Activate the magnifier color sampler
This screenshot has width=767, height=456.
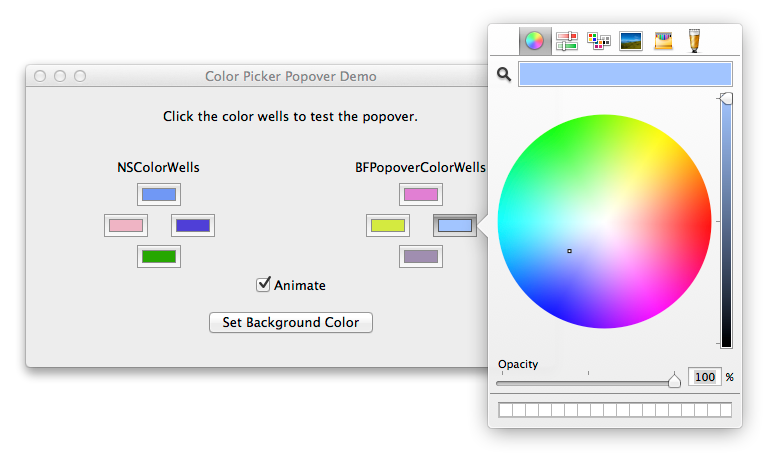click(504, 74)
